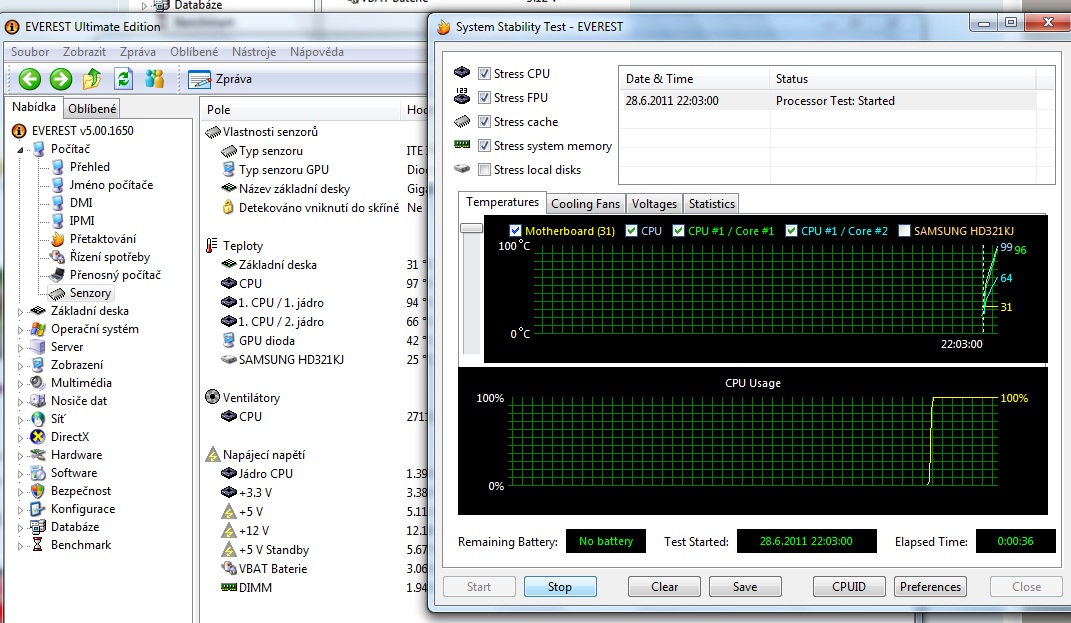Viewport: 1071px width, 623px height.
Task: Click the 123 icon beside Stress FPU
Action: click(462, 96)
